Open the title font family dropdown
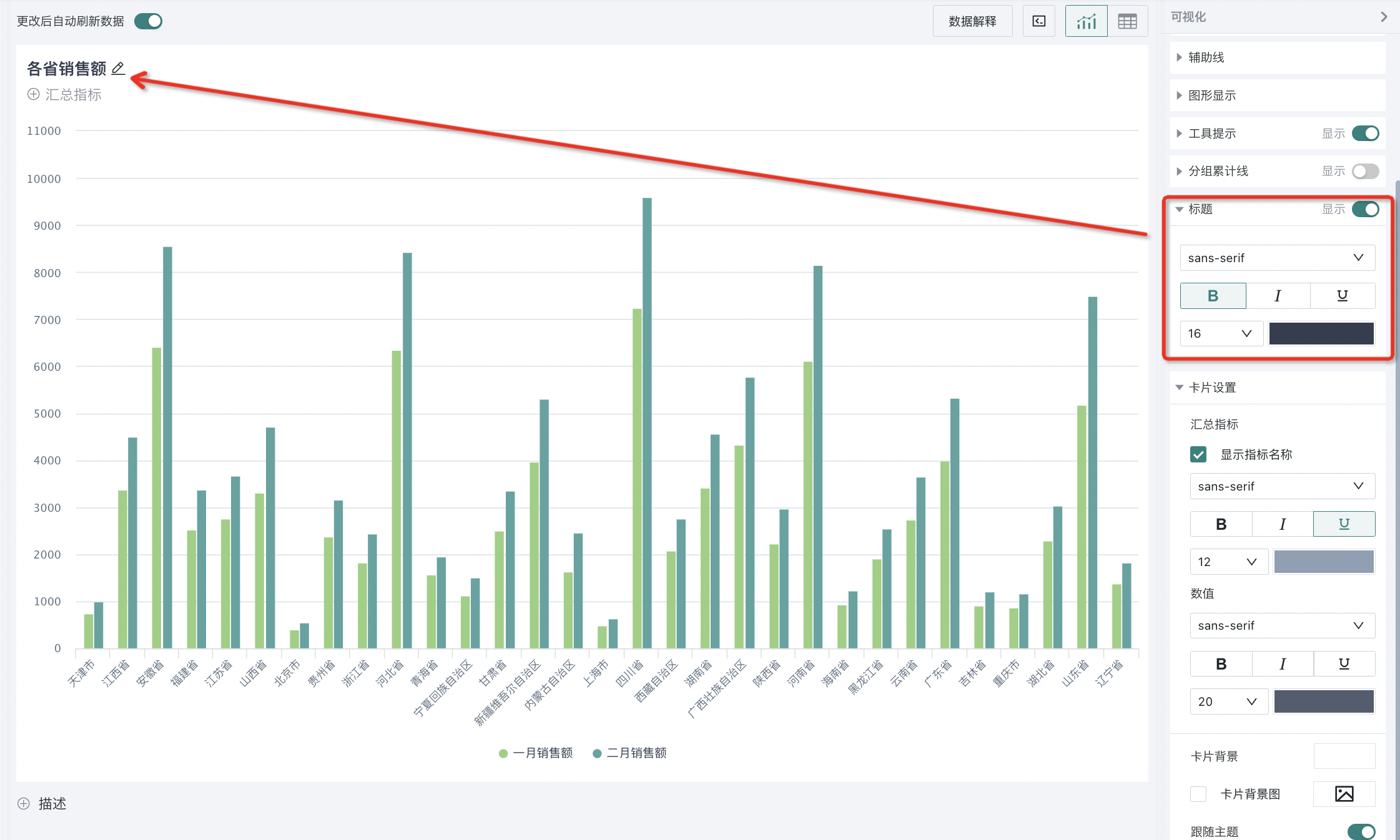This screenshot has width=1400, height=840. pos(1277,258)
